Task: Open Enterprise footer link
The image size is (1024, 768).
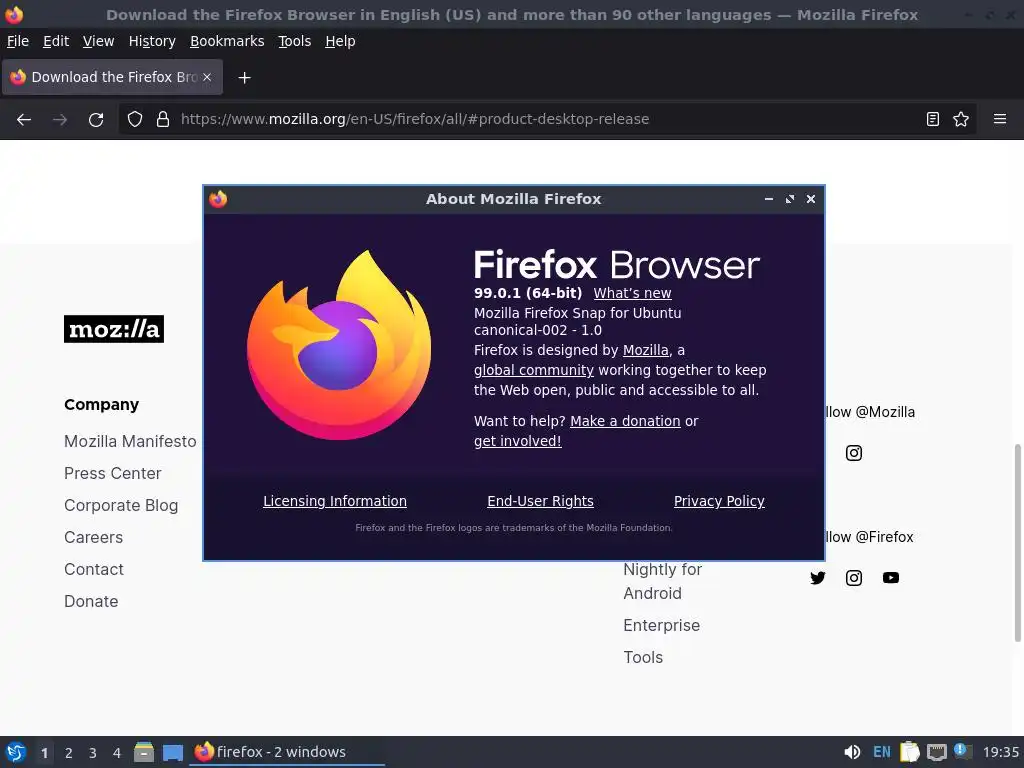Action: [661, 626]
